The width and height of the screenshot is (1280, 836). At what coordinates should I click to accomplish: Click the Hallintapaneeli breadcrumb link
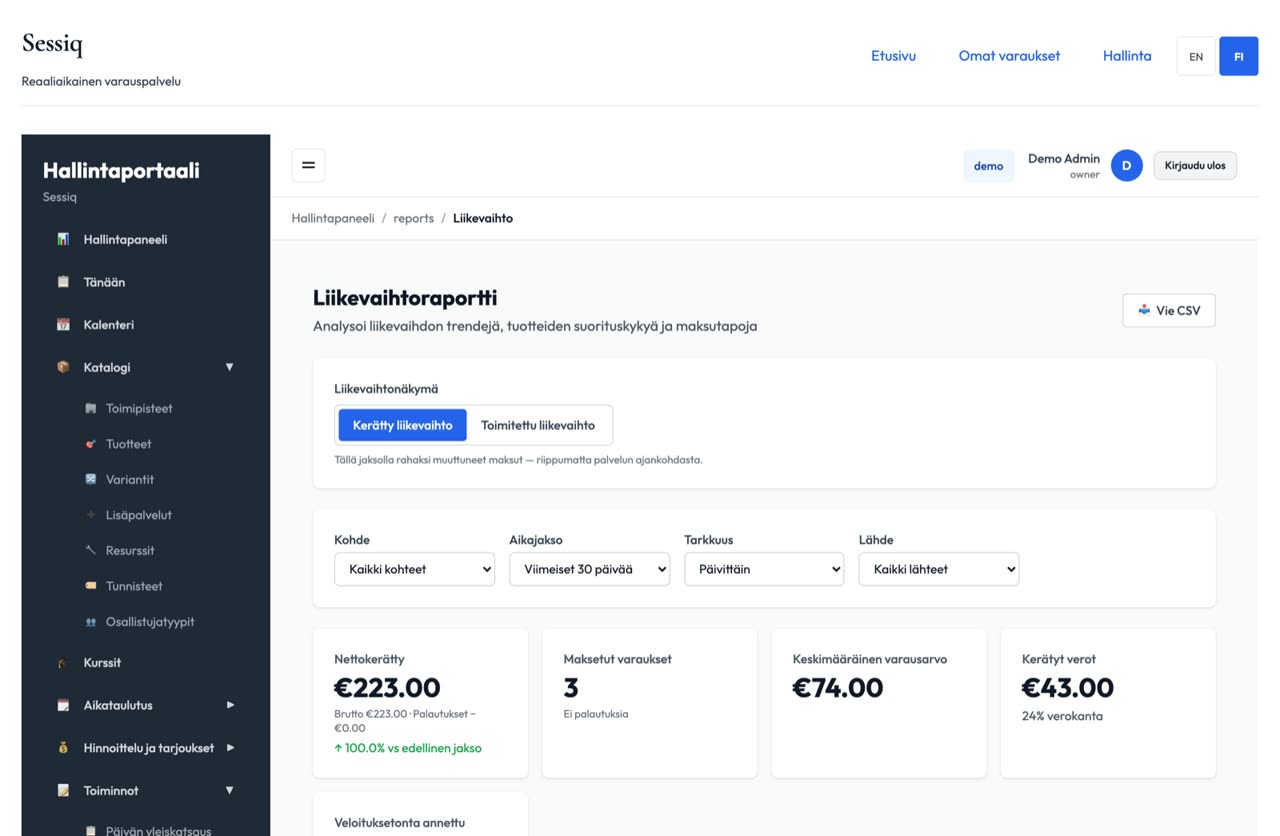333,218
